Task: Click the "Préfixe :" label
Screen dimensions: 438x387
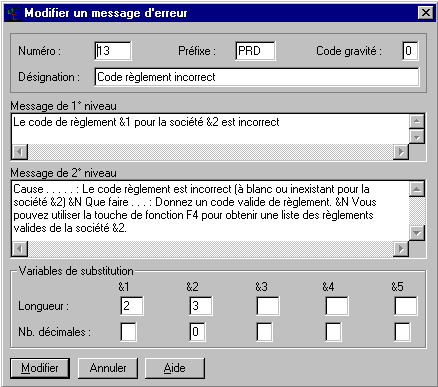Action: click(x=197, y=51)
